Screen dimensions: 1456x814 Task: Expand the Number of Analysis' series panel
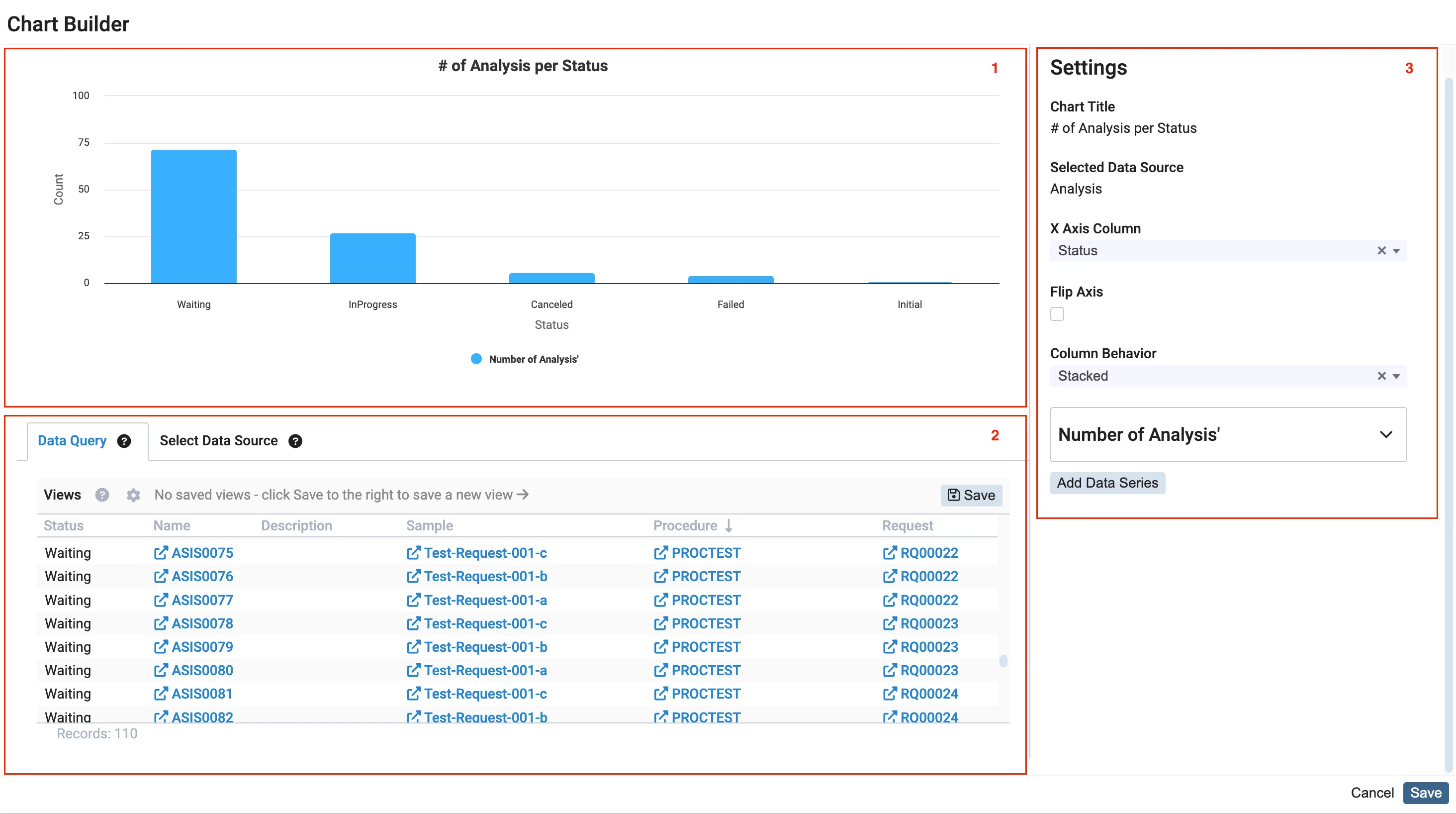[x=1385, y=434]
